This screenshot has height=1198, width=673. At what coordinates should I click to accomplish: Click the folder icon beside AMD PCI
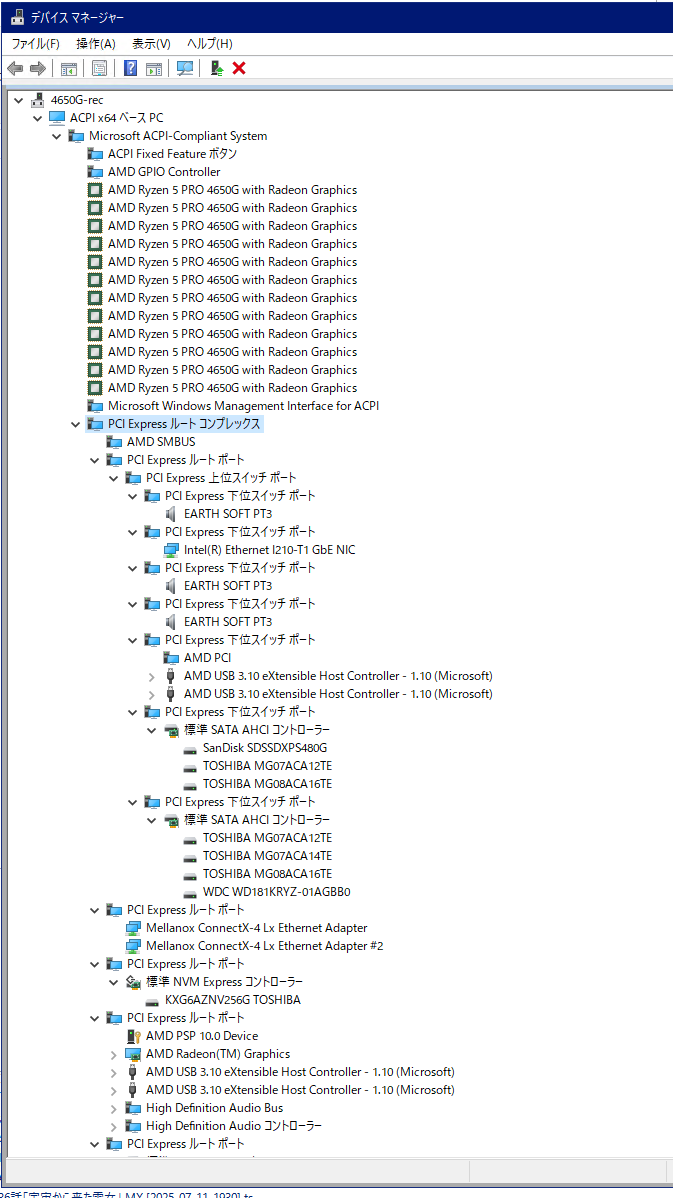(171, 658)
